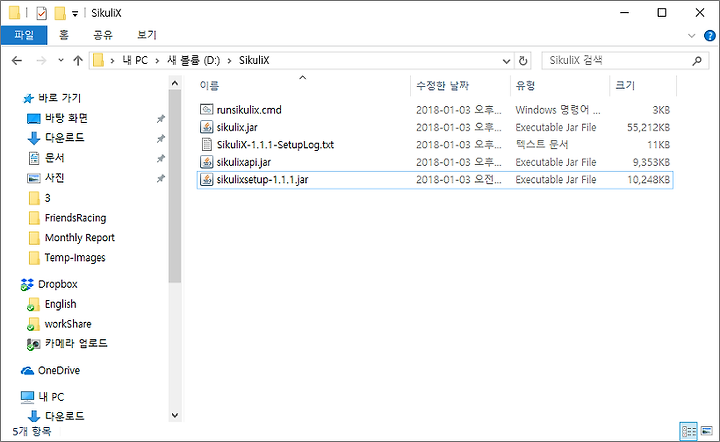
Task: Expand the ribbon with the chevron
Action: pos(692,35)
